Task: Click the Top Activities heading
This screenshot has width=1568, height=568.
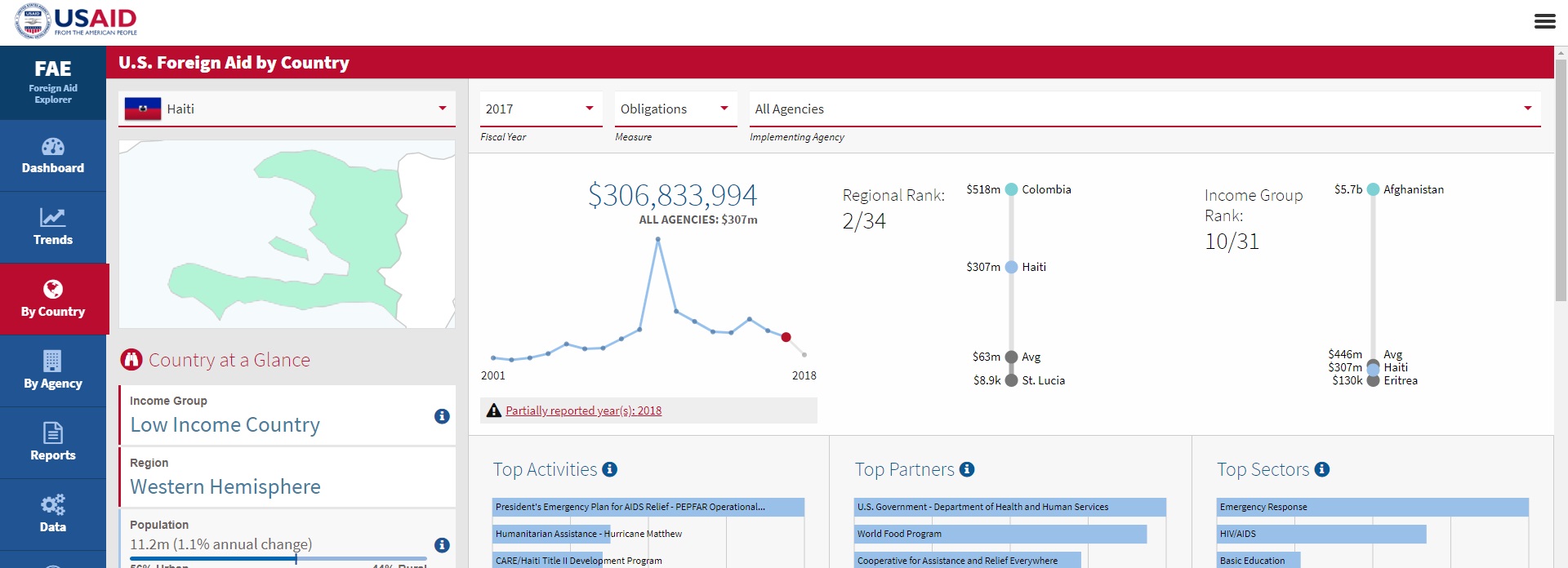Action: tap(545, 469)
